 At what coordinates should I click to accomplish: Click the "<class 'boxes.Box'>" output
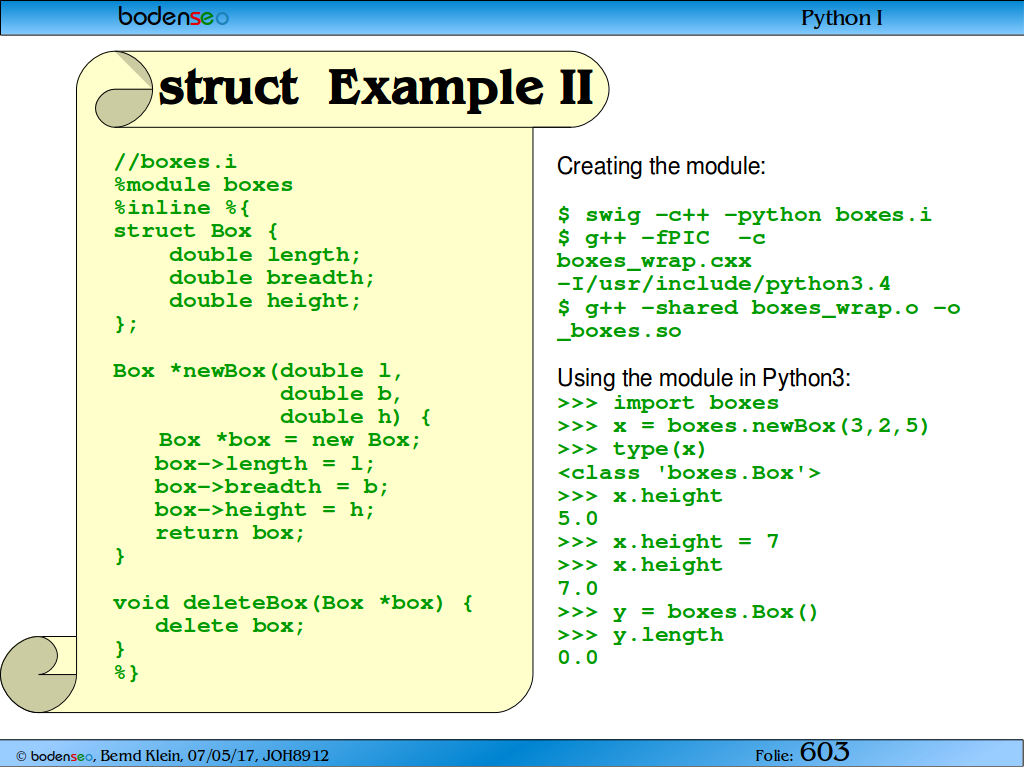click(x=689, y=472)
